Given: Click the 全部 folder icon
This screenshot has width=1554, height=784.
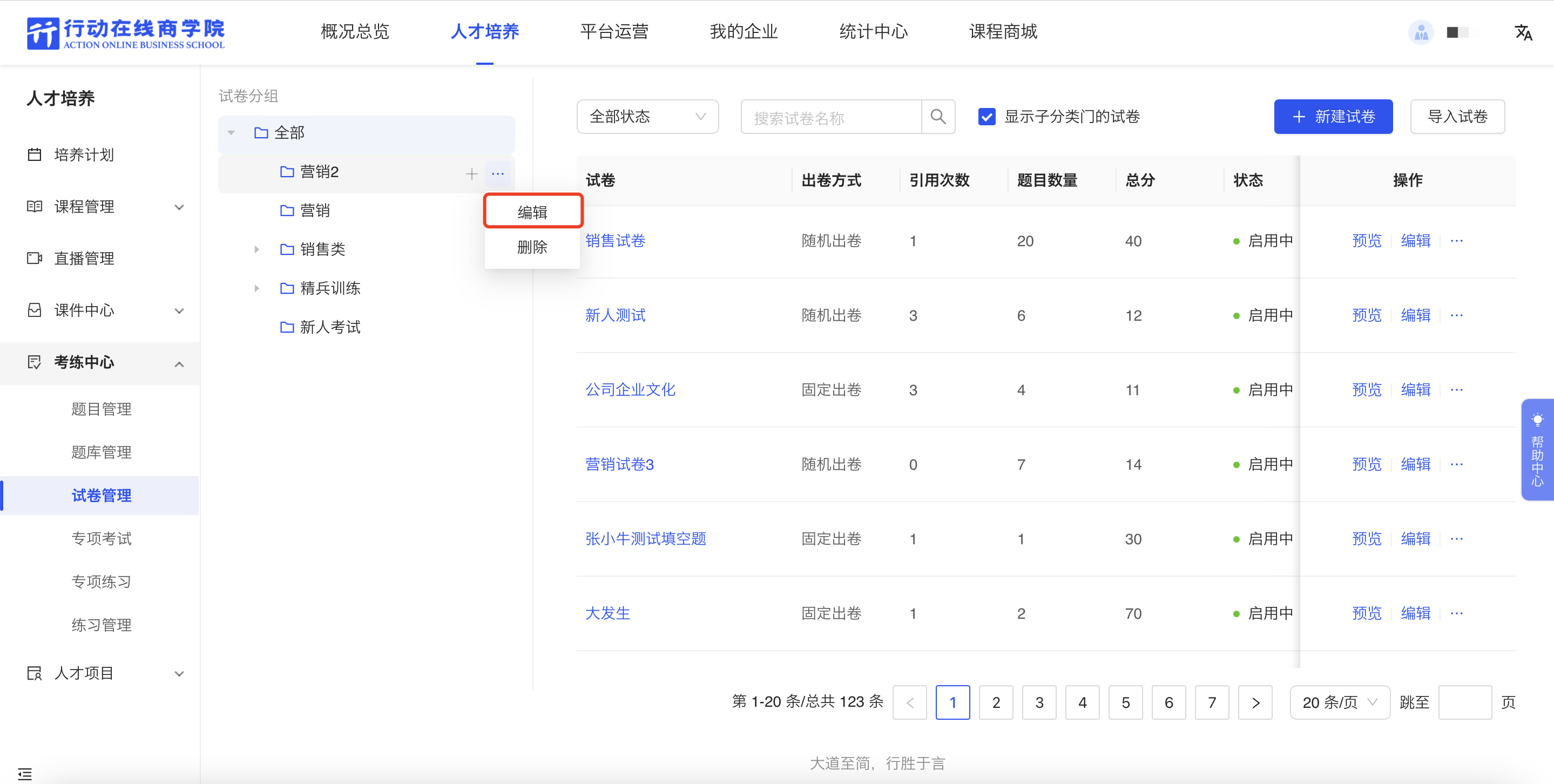Looking at the screenshot, I should (261, 133).
